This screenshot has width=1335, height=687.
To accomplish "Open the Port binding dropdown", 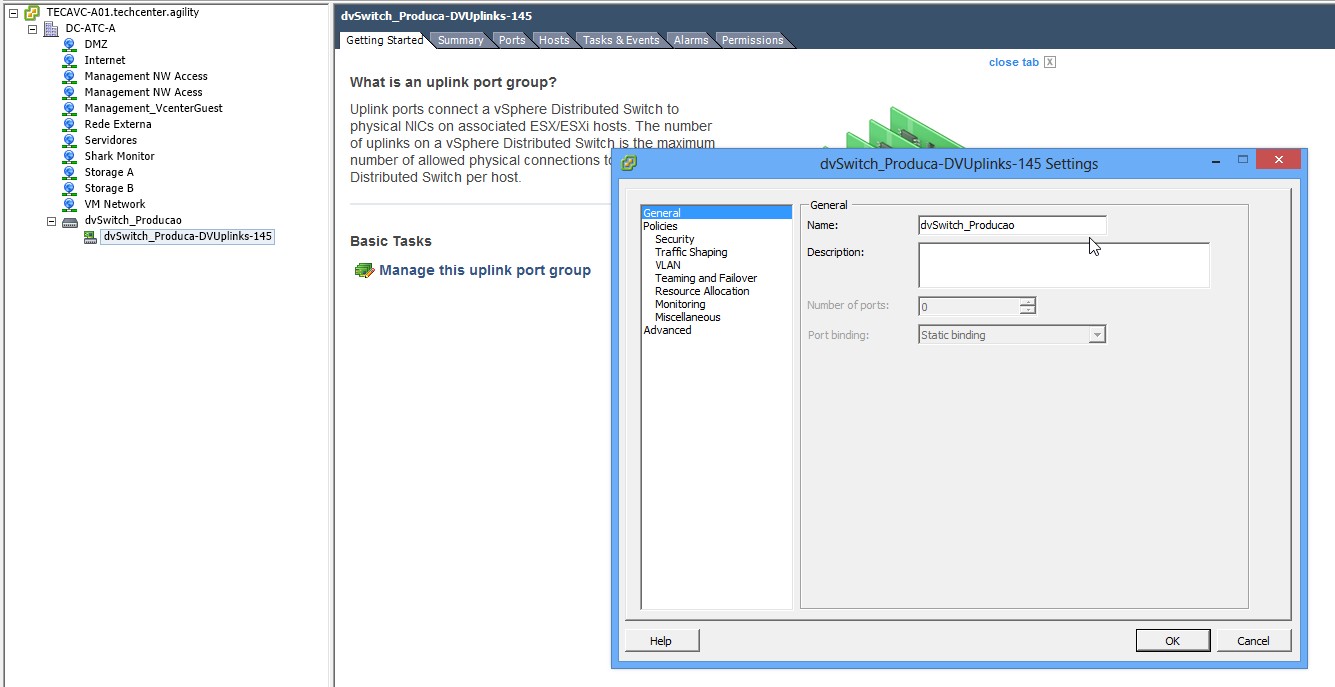I will (1097, 335).
